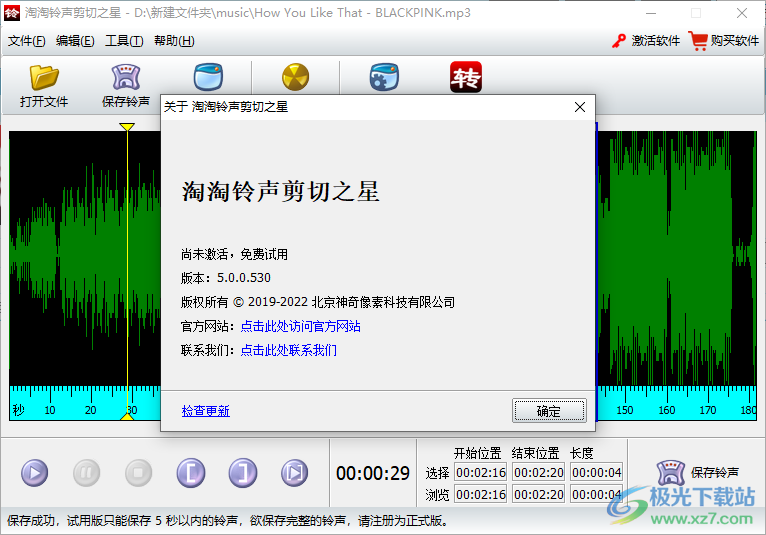Click the 选择 结束位置 field 00:02:20
The image size is (766, 535).
click(x=538, y=472)
